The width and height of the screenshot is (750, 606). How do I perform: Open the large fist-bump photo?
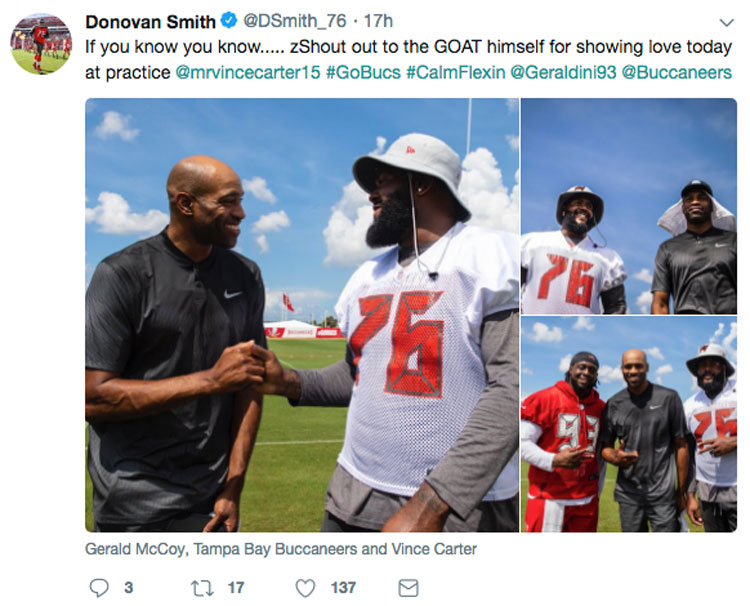pyautogui.click(x=302, y=315)
